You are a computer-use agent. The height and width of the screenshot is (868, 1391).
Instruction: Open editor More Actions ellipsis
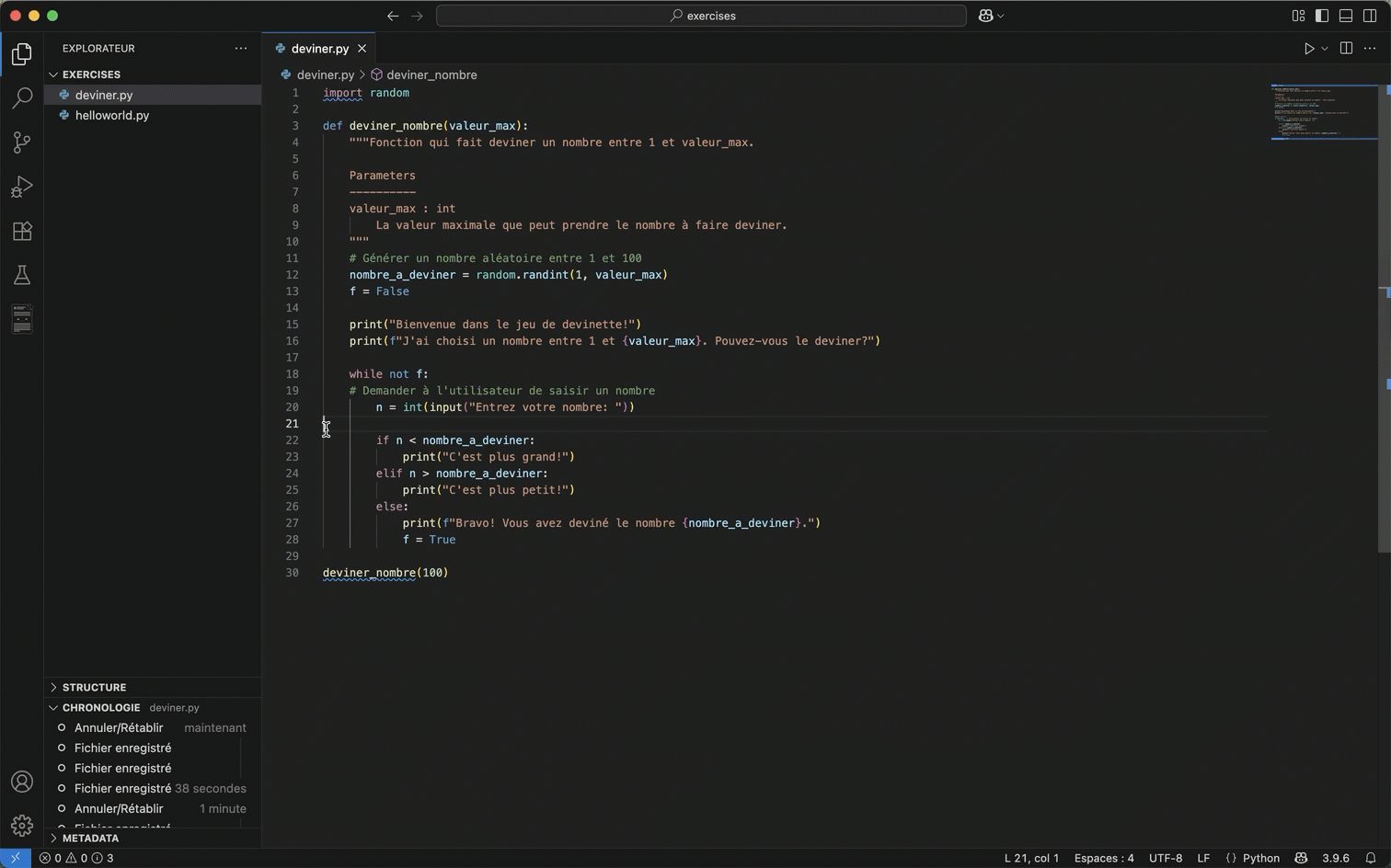click(x=1370, y=48)
